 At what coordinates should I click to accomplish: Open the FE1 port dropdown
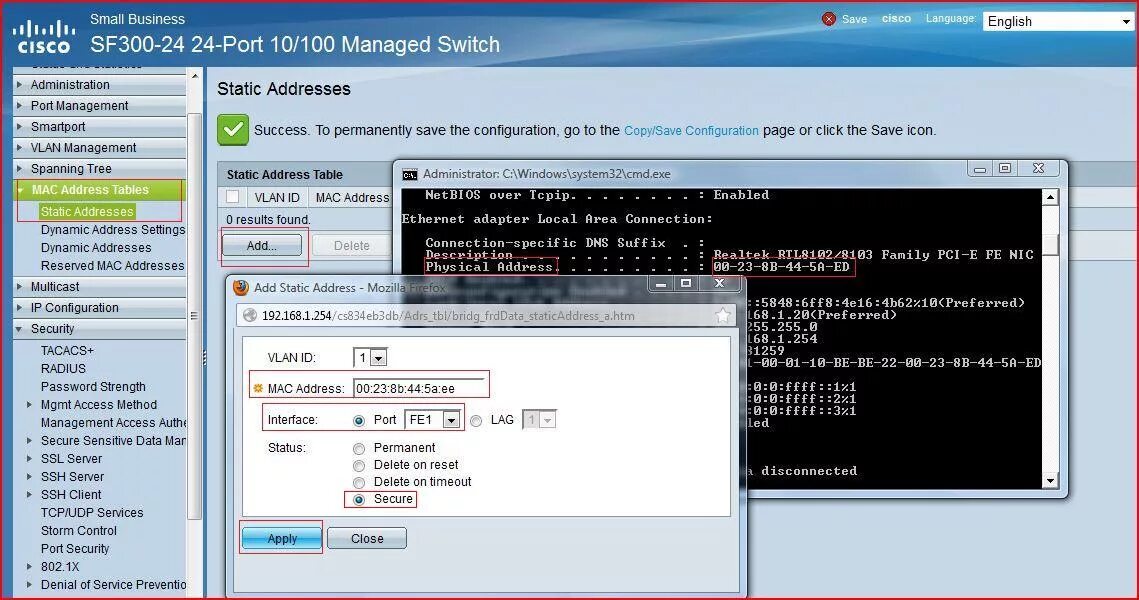(432, 420)
